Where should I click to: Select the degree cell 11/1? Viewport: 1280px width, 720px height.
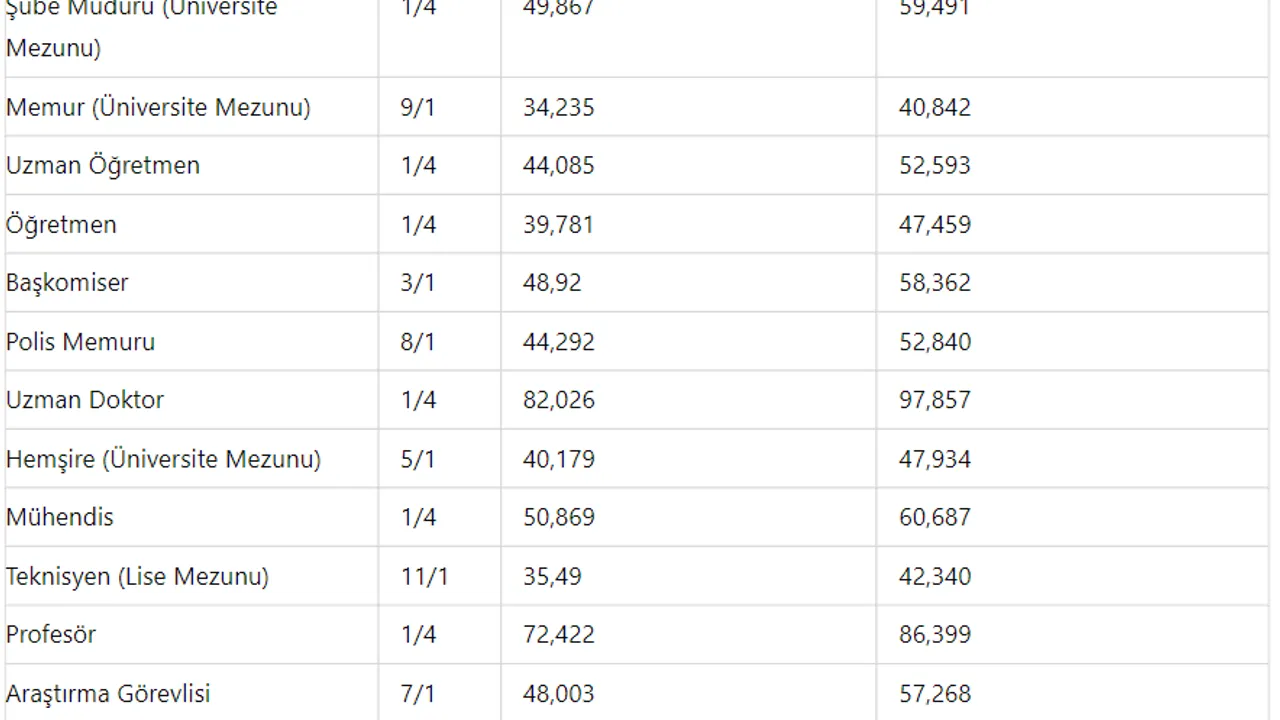(424, 576)
